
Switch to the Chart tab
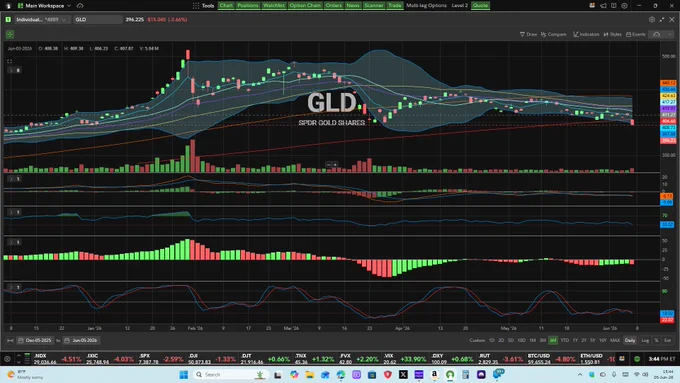coord(226,6)
